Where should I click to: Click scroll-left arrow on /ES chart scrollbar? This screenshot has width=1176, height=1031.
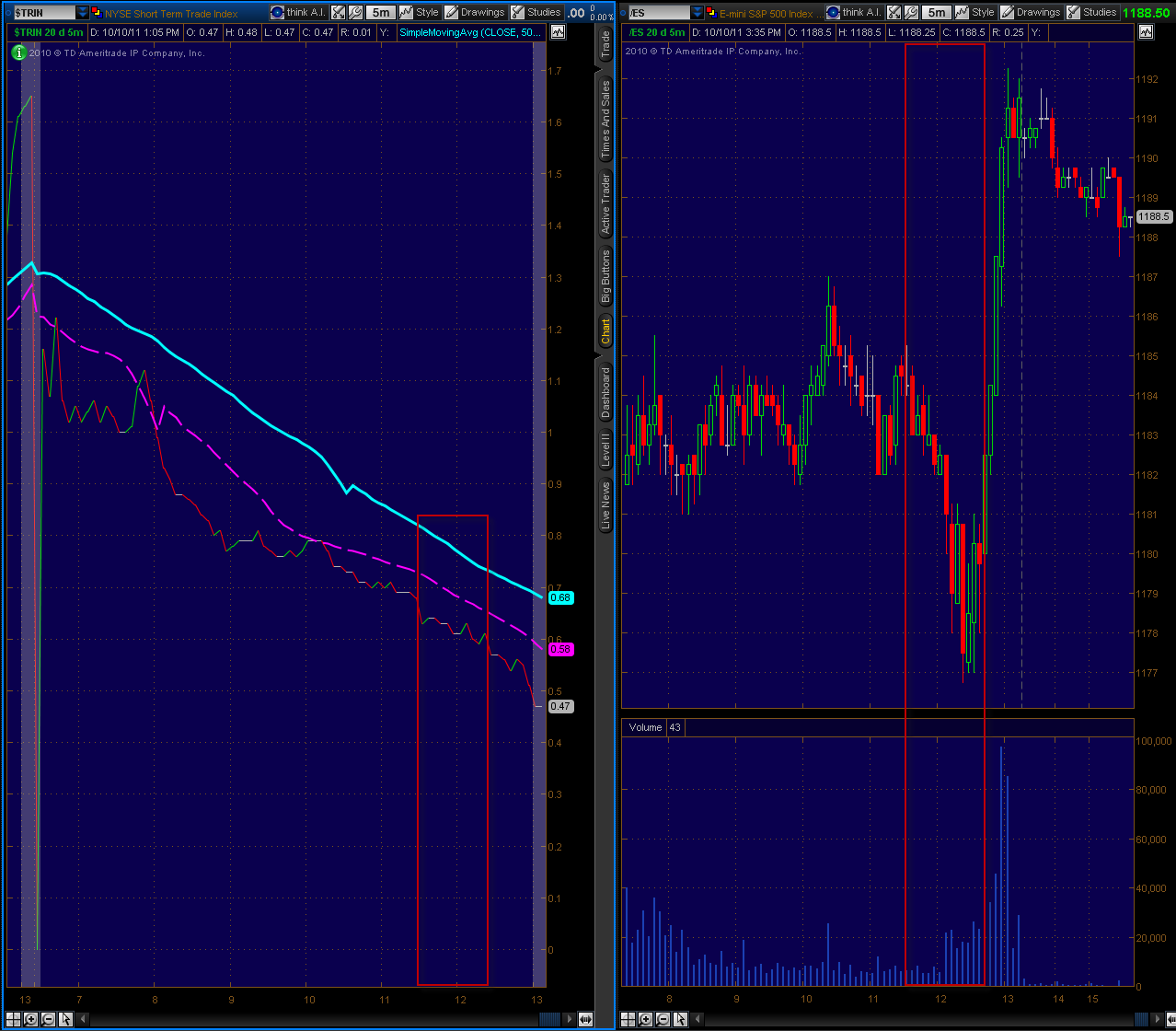698,1019
